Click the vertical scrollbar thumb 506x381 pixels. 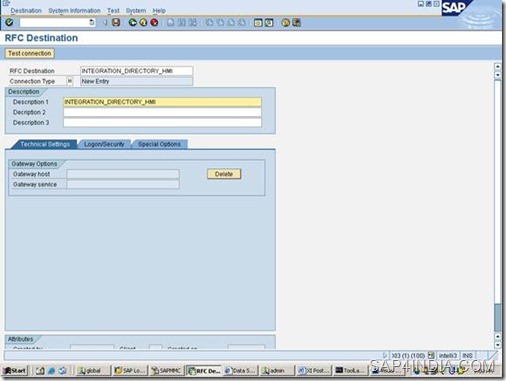point(497,318)
